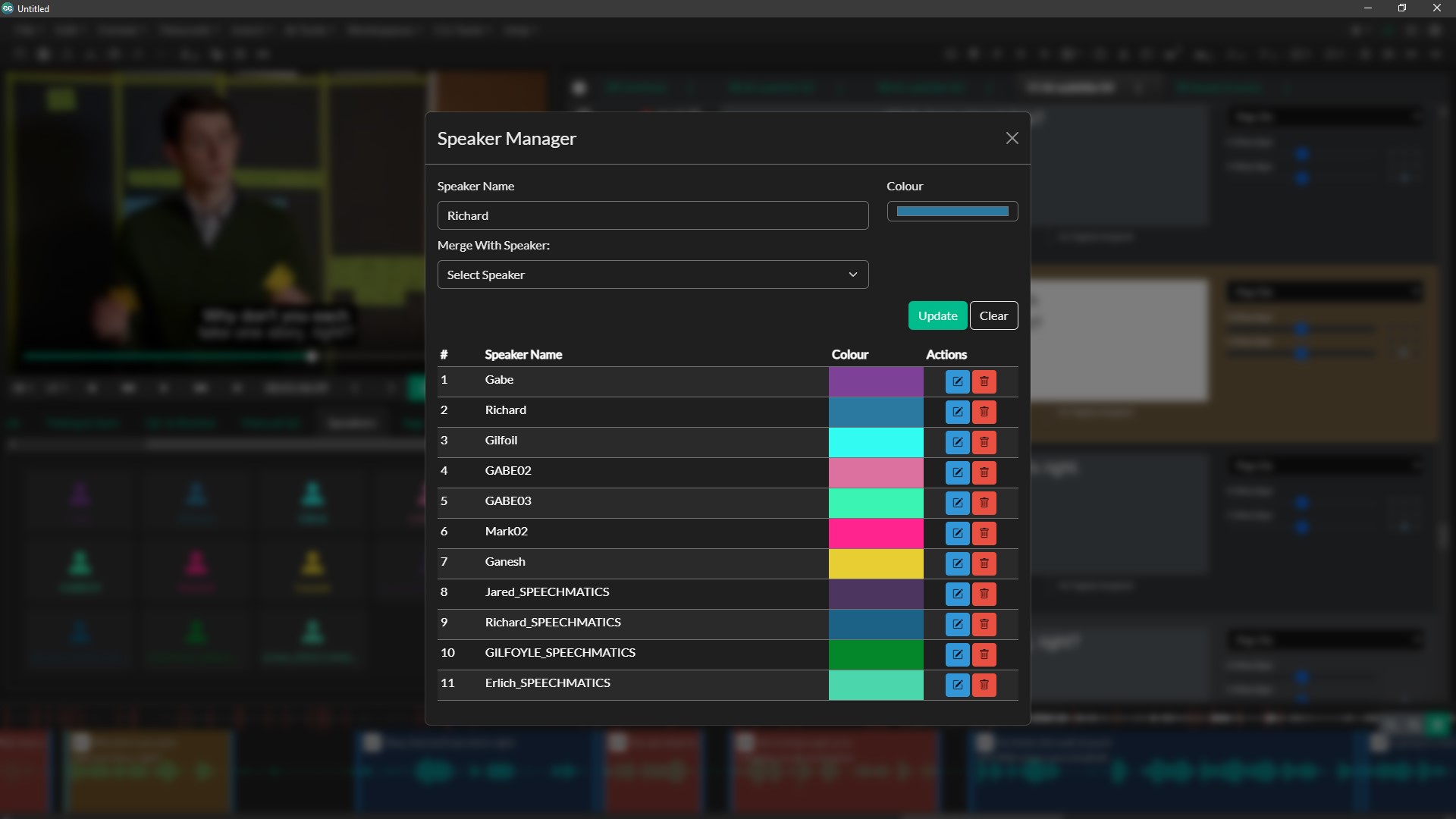
Task: Click the GILFOYLE_SPEECHMATICS name text
Action: [560, 653]
